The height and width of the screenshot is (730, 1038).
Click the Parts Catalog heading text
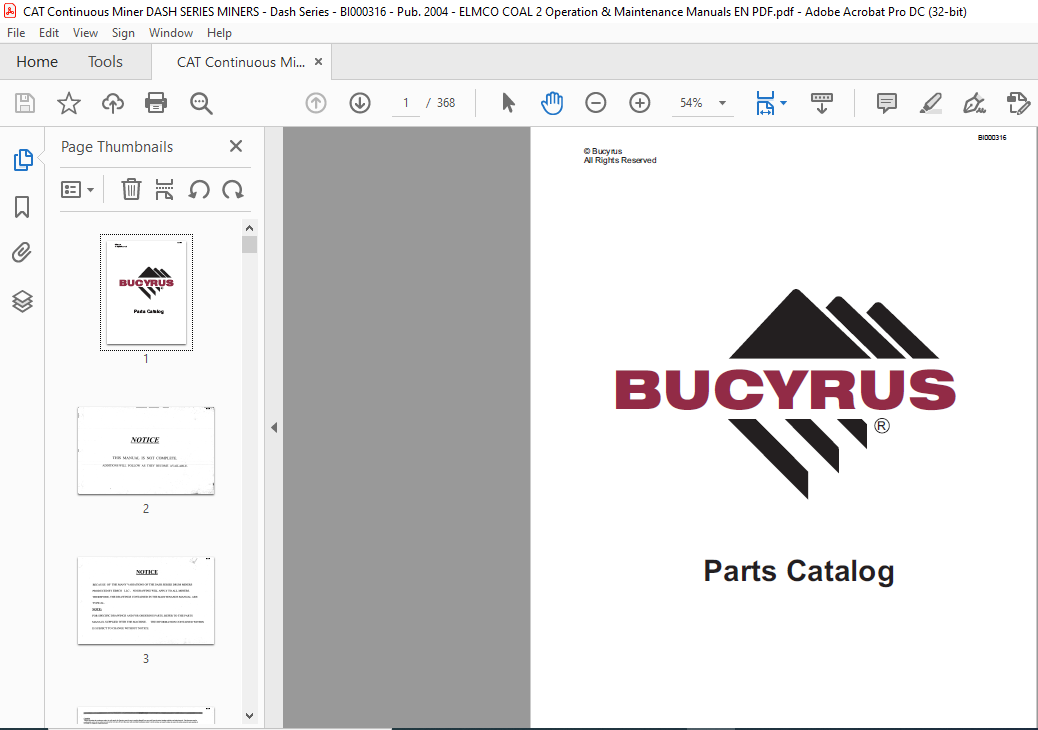798,571
